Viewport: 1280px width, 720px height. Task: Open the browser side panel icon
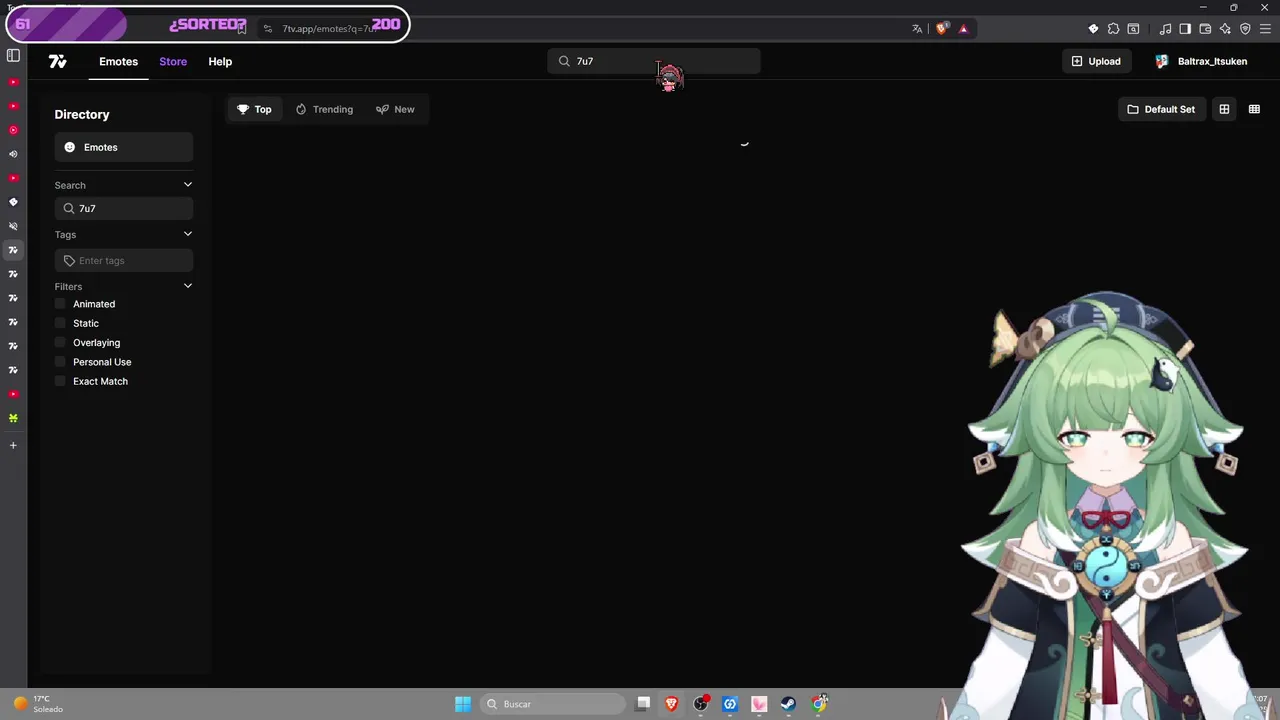tap(1185, 29)
